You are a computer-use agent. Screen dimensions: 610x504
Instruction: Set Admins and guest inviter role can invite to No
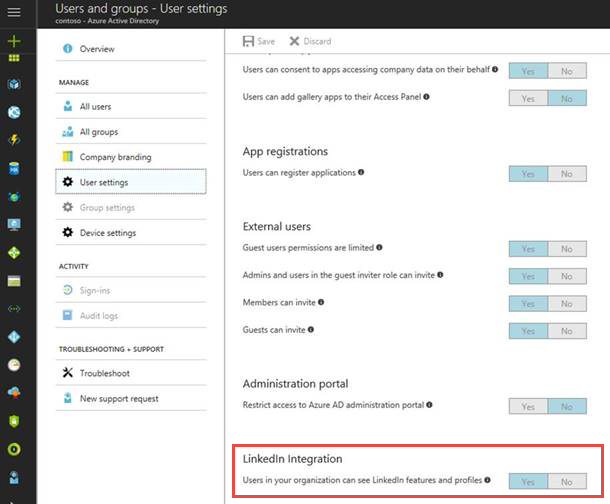point(567,276)
